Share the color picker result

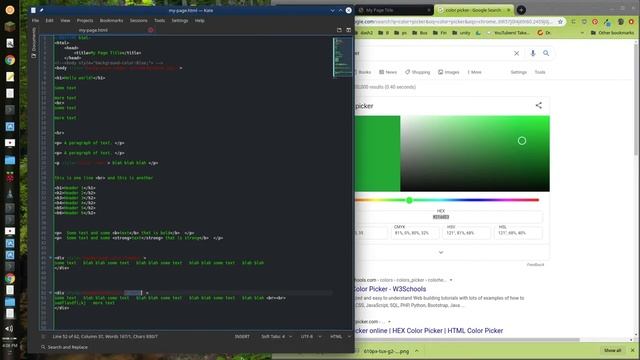pos(539,106)
